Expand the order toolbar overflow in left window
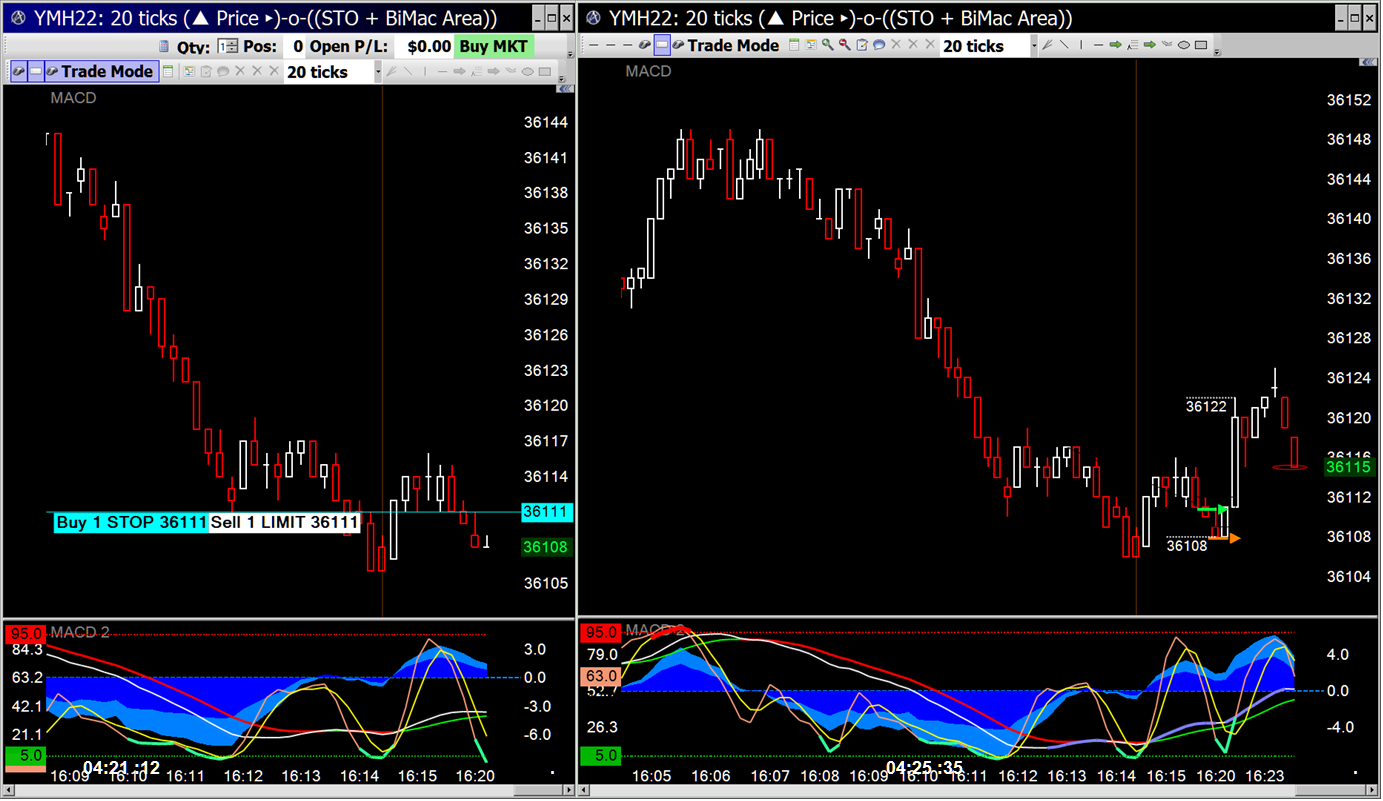Image resolution: width=1383 pixels, height=801 pixels. click(570, 55)
